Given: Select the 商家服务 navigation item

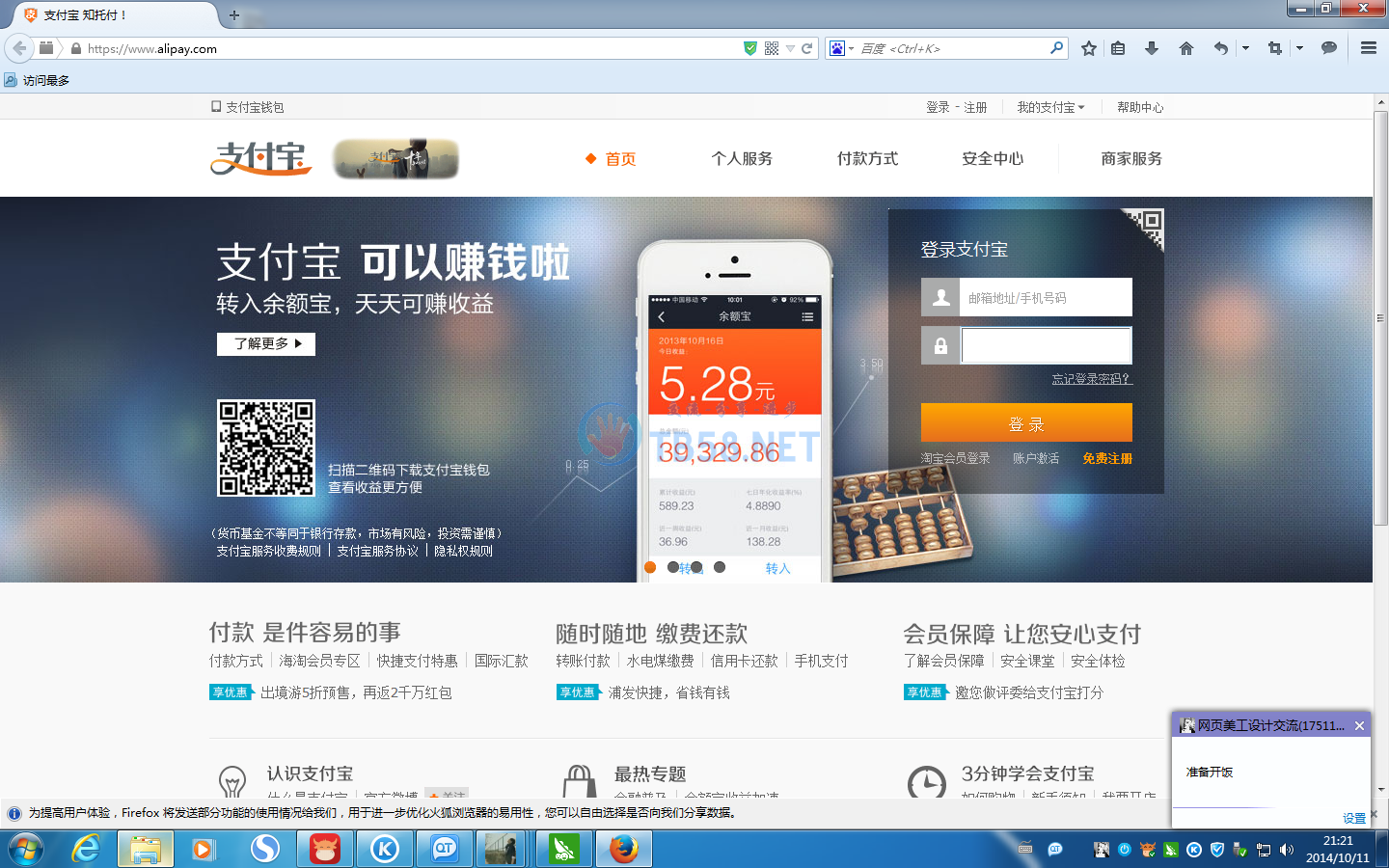Looking at the screenshot, I should [1131, 159].
